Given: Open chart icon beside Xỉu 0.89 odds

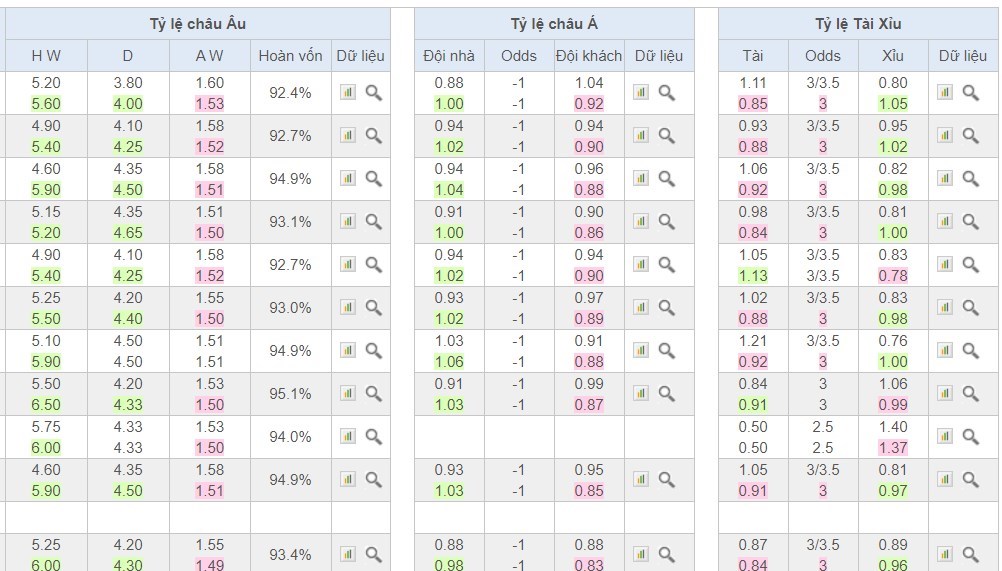Looking at the screenshot, I should pos(945,555).
